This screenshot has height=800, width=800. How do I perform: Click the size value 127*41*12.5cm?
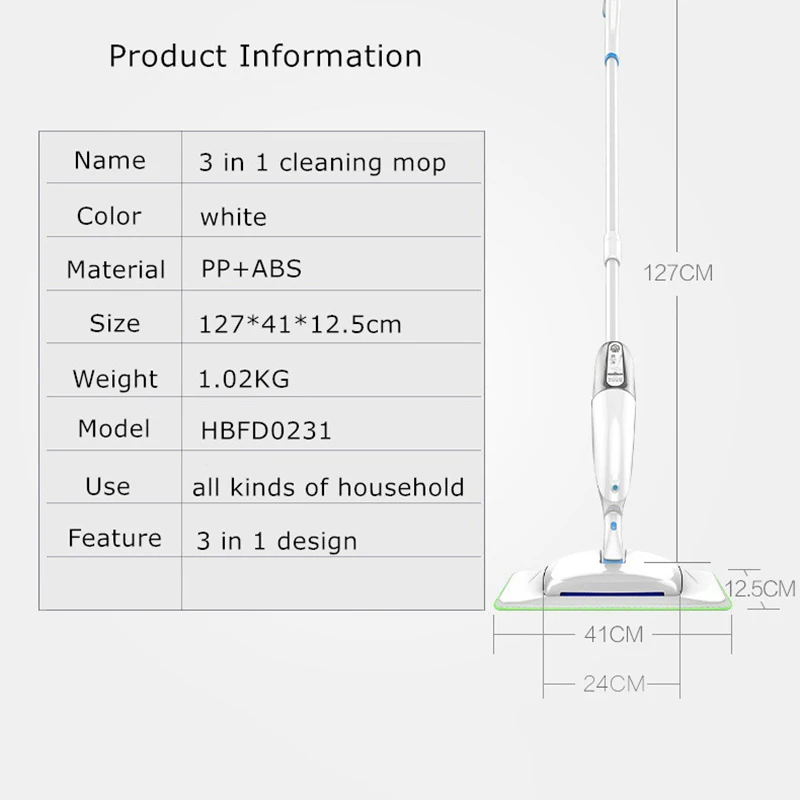pyautogui.click(x=300, y=324)
